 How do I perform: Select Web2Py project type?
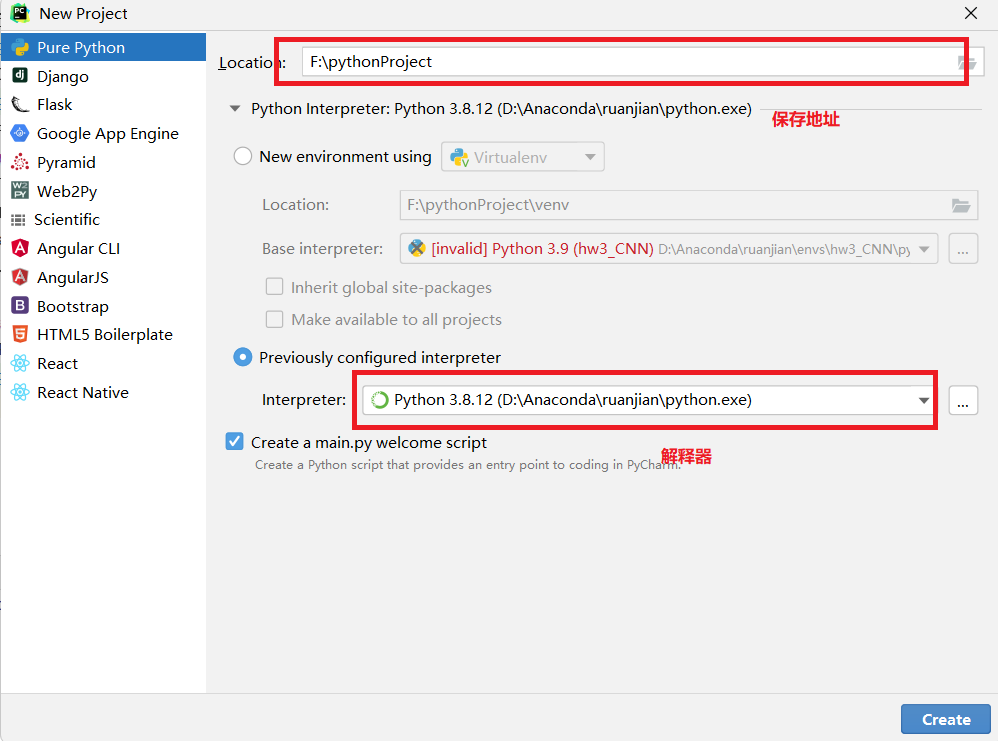pos(103,191)
